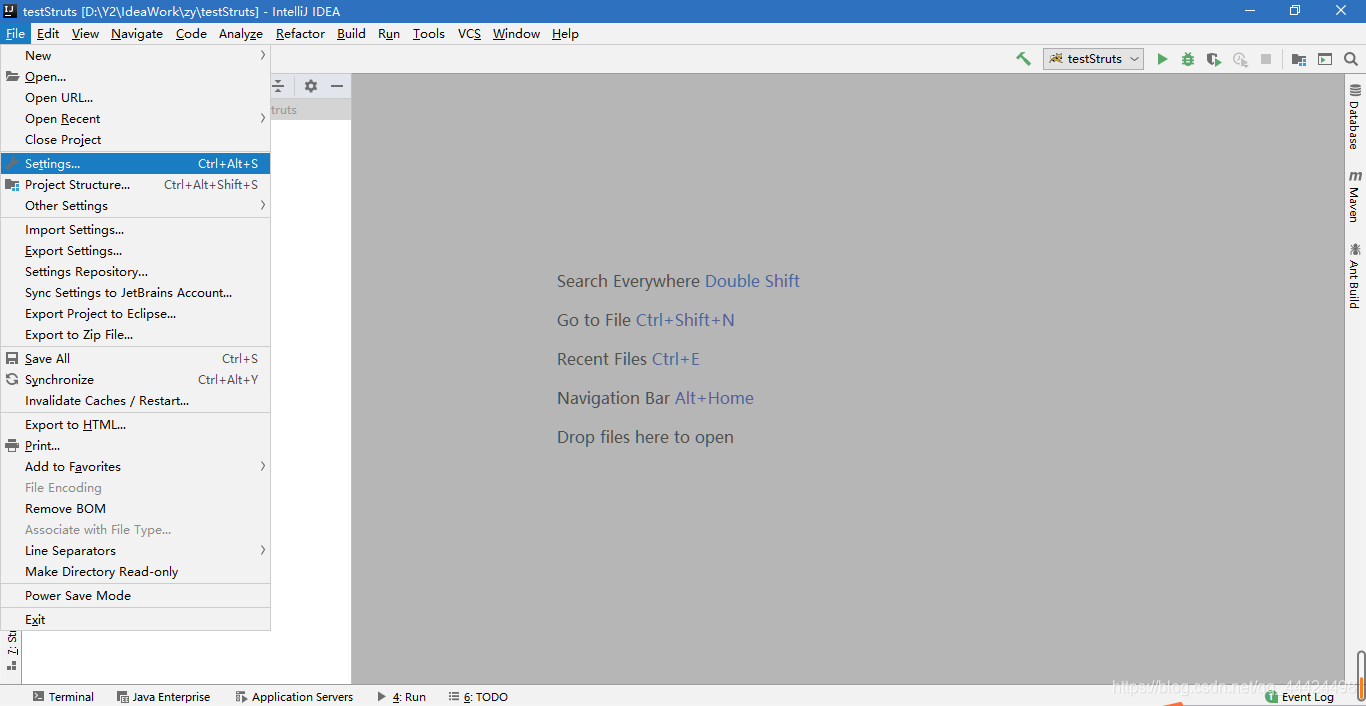Select Make Directory Read-only
The width and height of the screenshot is (1366, 706).
[x=135, y=572]
